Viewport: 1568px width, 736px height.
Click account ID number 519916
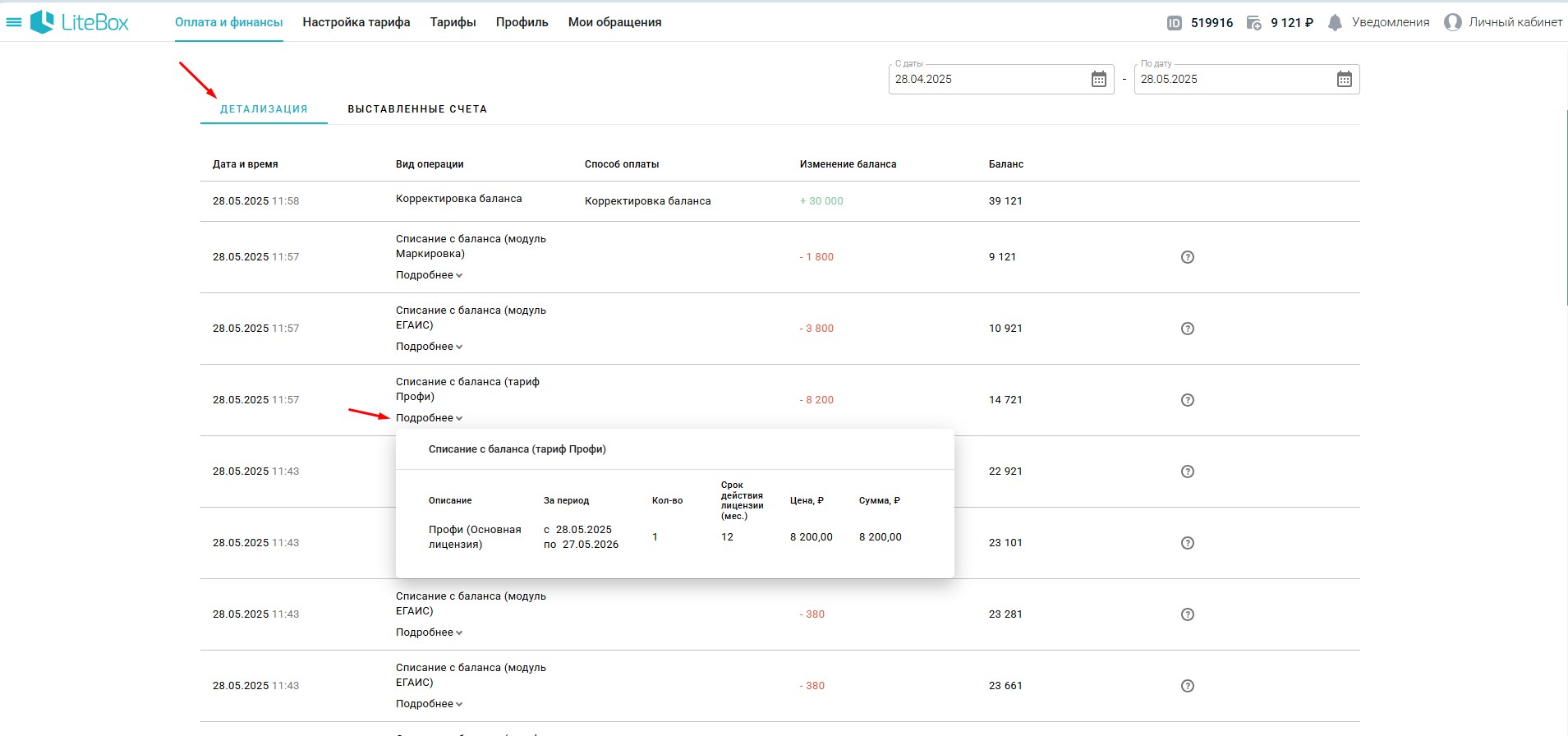click(1212, 23)
